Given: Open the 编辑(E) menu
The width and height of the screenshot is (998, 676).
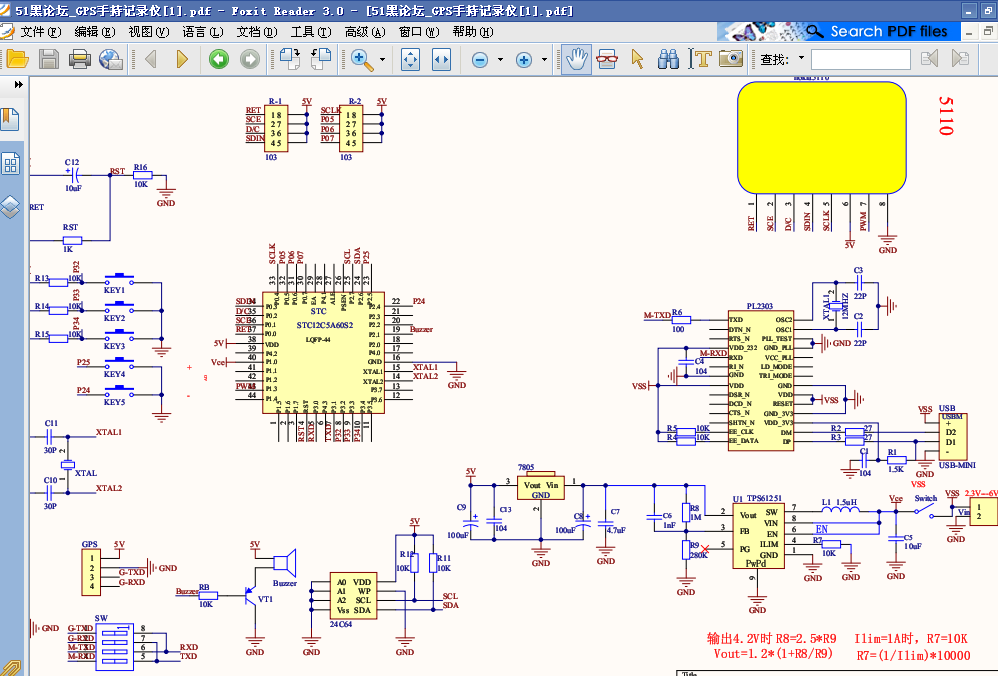Looking at the screenshot, I should tap(95, 32).
